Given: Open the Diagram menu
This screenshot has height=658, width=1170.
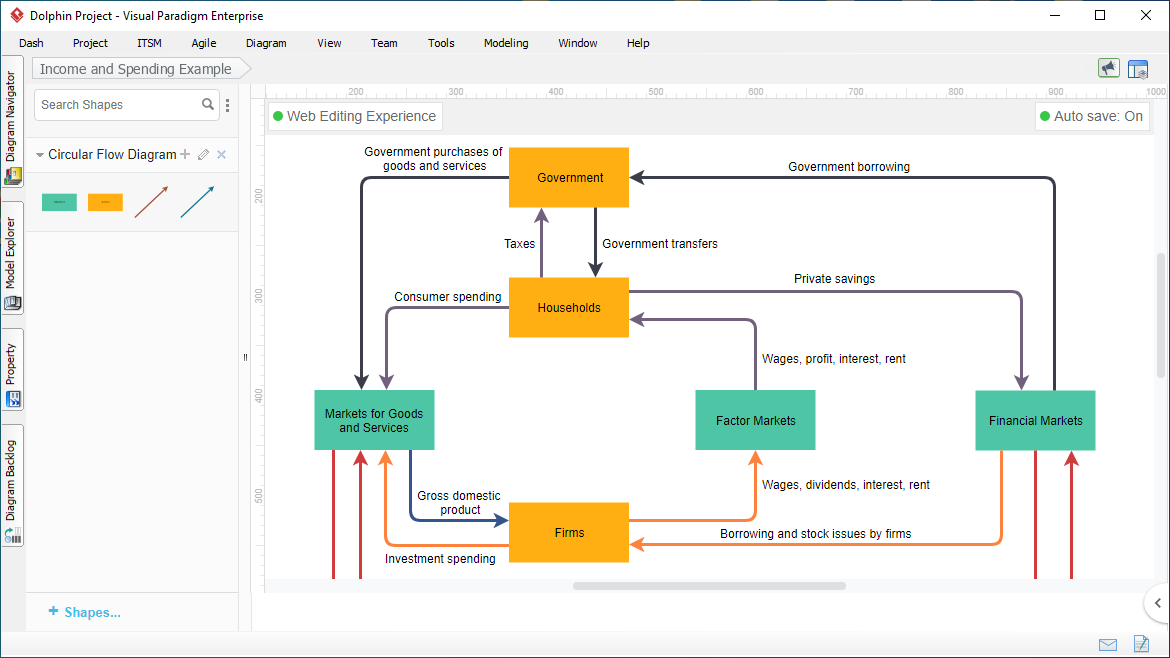Looking at the screenshot, I should [266, 43].
